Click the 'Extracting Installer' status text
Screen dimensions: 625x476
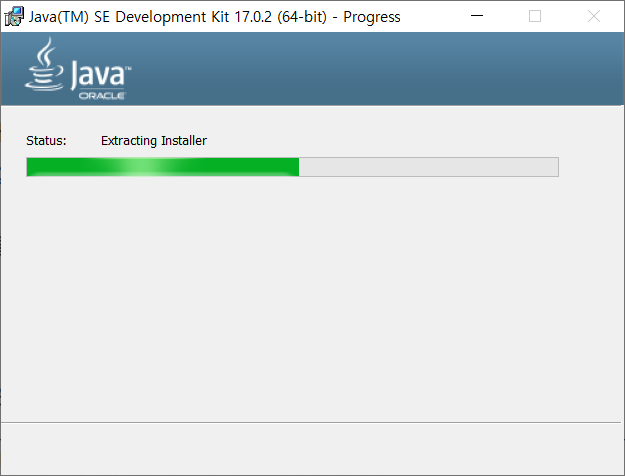point(154,141)
